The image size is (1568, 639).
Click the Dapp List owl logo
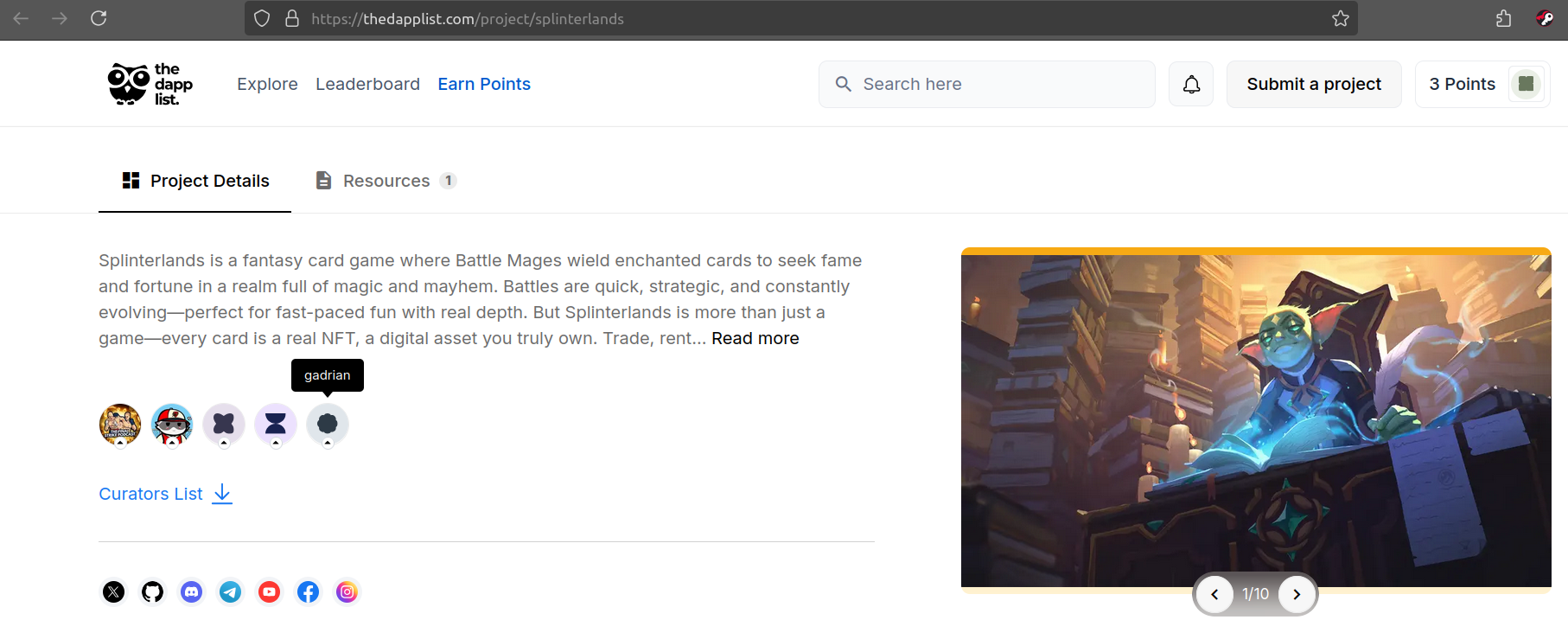click(x=150, y=84)
